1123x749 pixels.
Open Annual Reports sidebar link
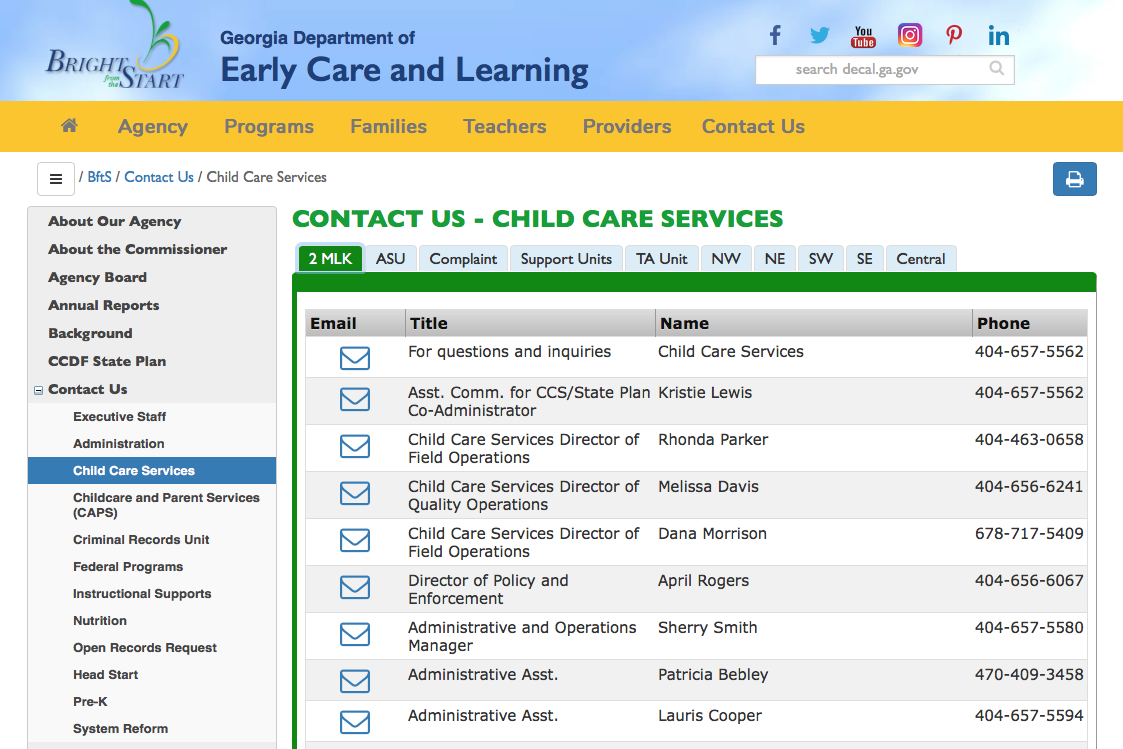tap(104, 305)
